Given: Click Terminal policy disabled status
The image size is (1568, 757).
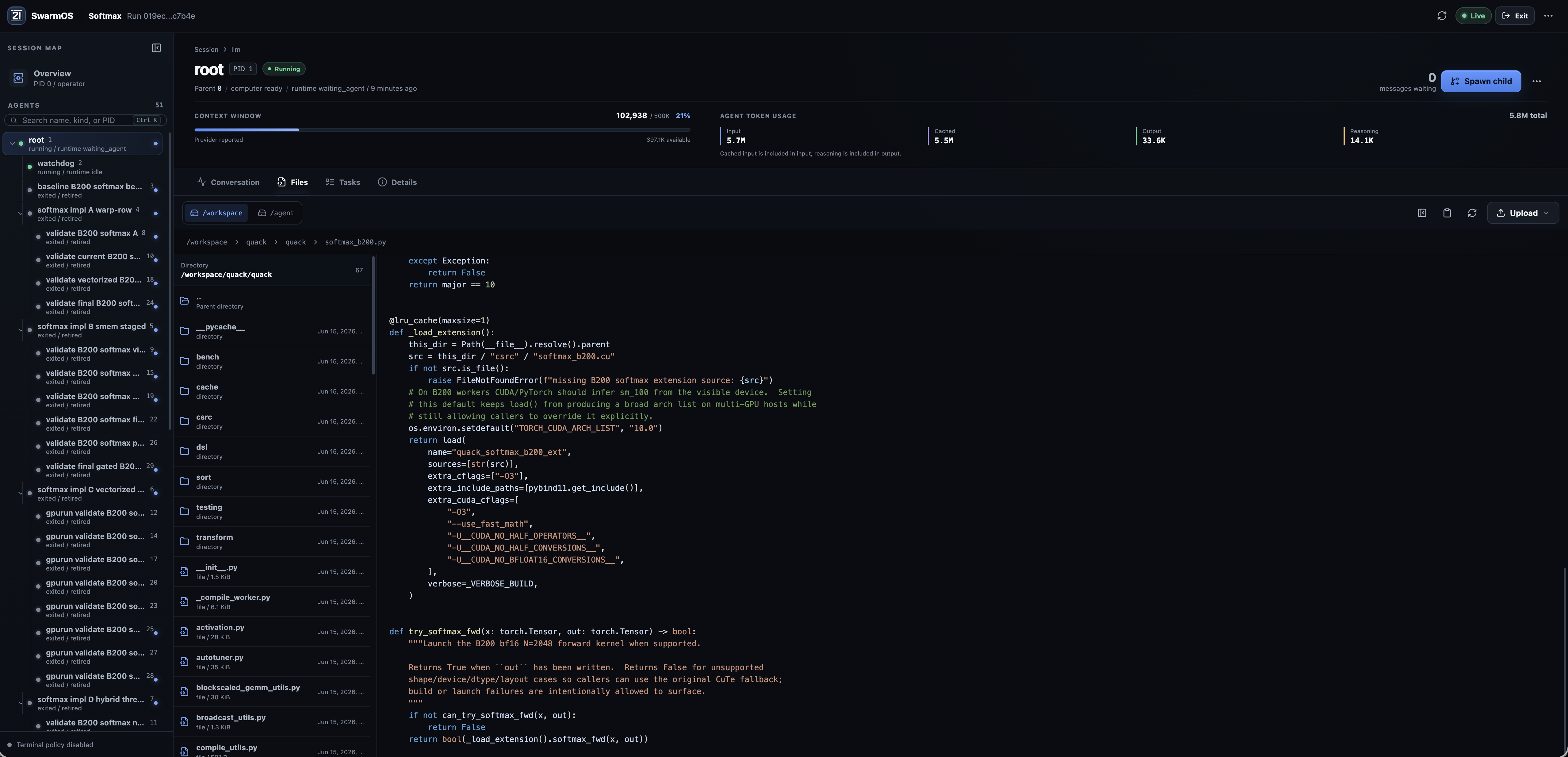Looking at the screenshot, I should point(50,745).
